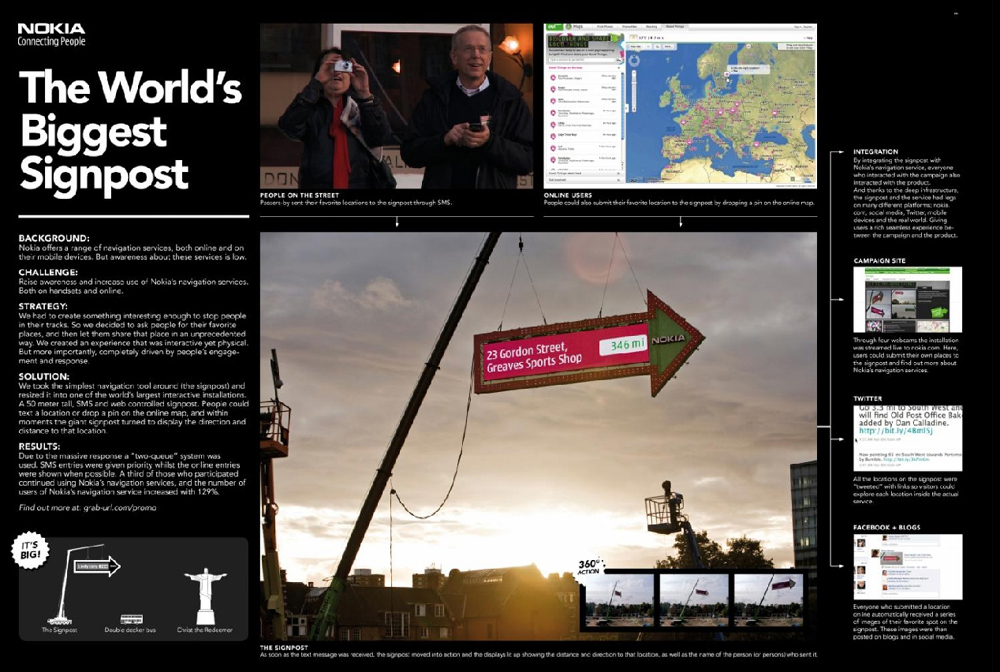This screenshot has height=672, width=1000.
Task: Click the "FACEBOOK + BLOGS" heading
Action: coord(886,527)
